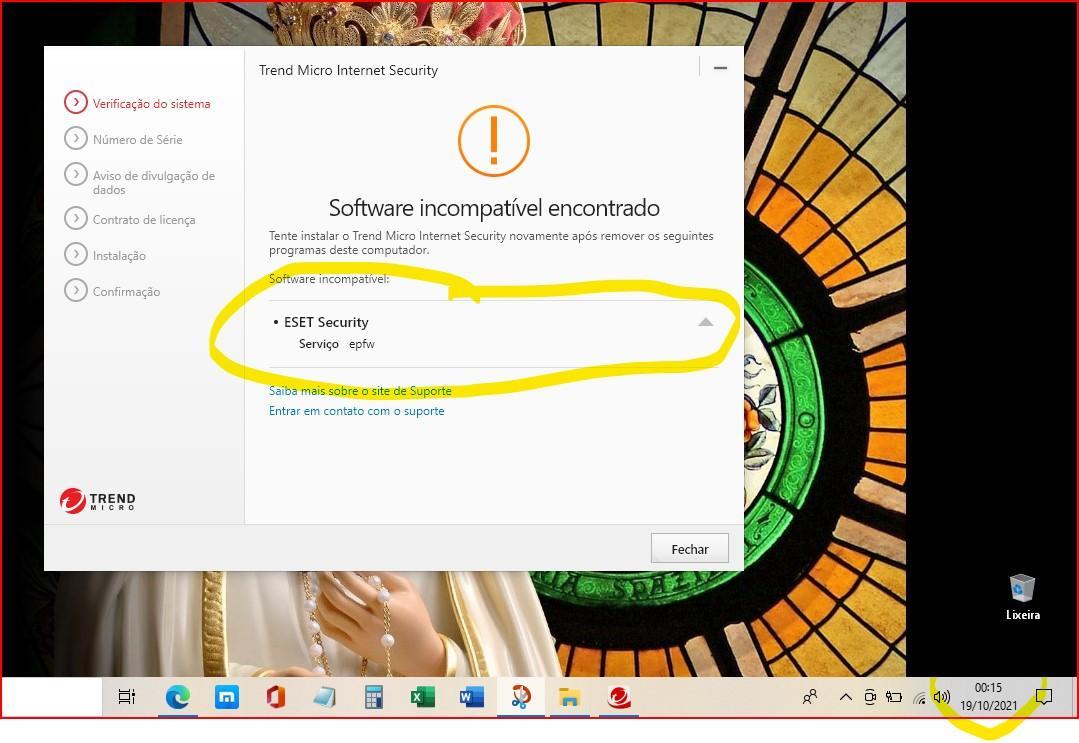
Task: Switch to Trend Micro installer taskbar icon
Action: [619, 697]
